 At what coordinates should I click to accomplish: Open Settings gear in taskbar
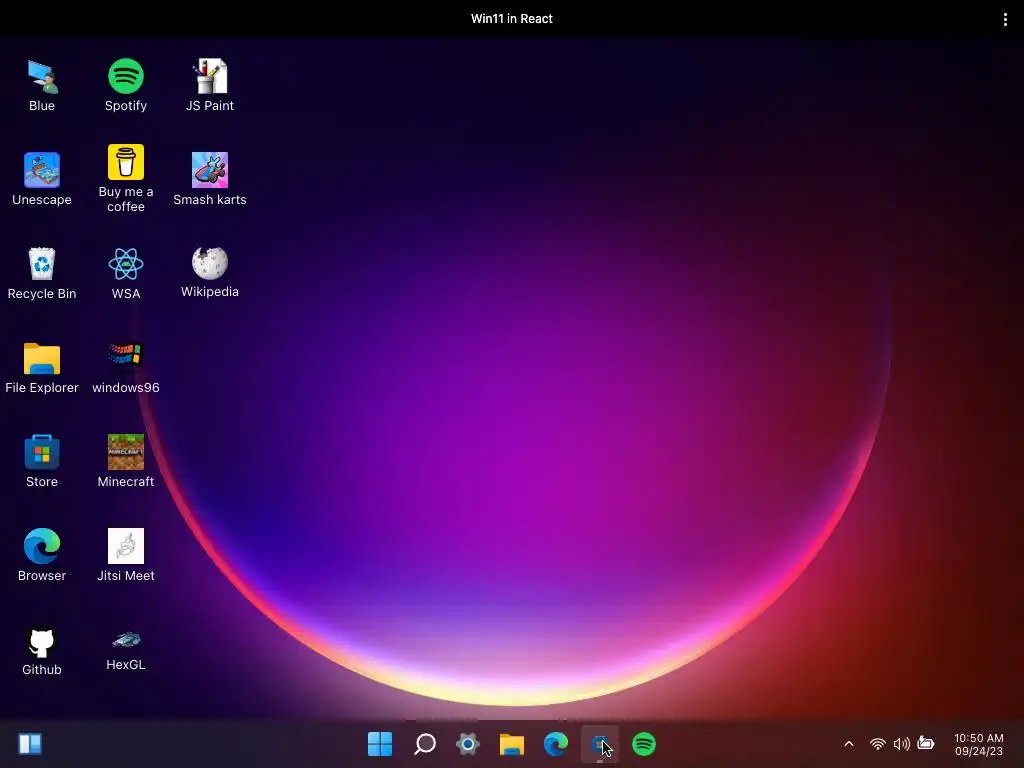click(468, 744)
